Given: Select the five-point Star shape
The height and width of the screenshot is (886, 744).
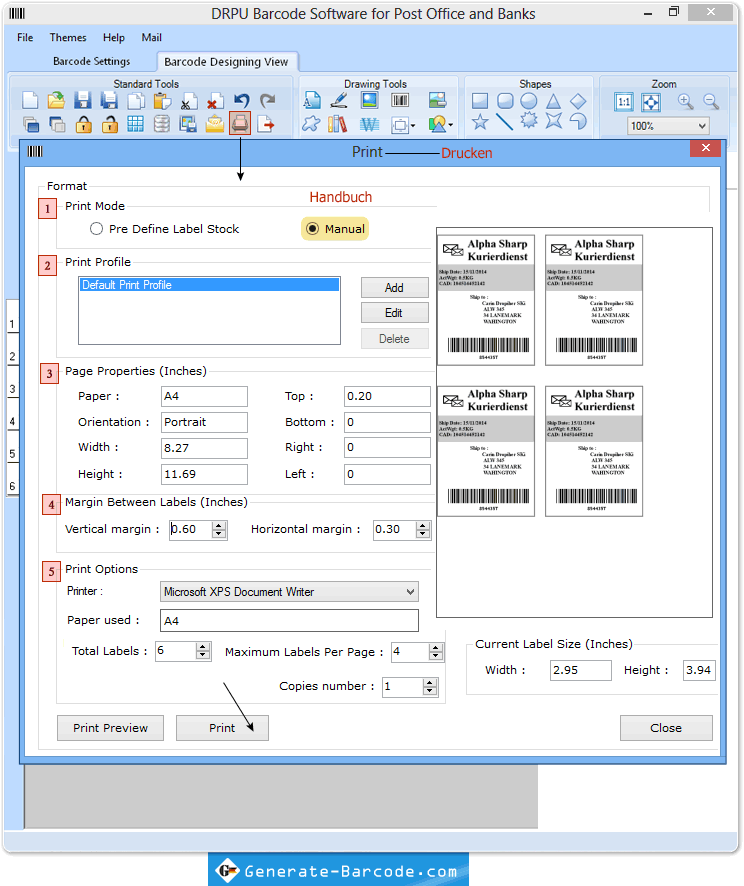Looking at the screenshot, I should coord(480,121).
